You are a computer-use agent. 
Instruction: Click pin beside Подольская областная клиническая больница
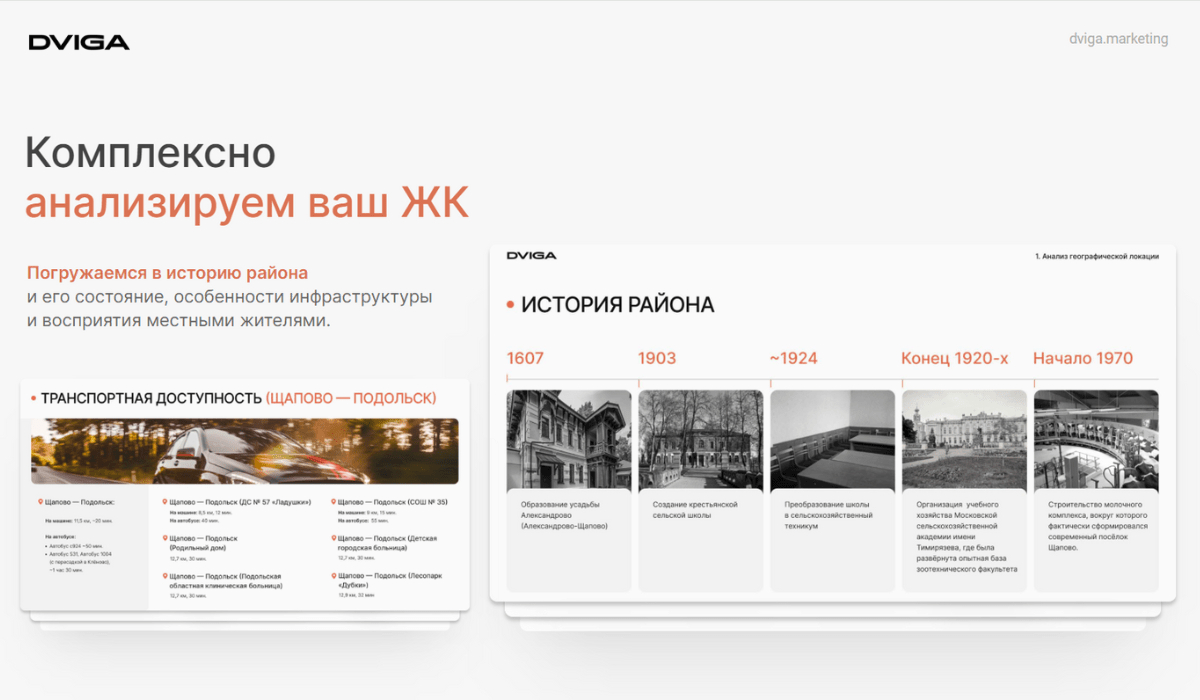[164, 576]
